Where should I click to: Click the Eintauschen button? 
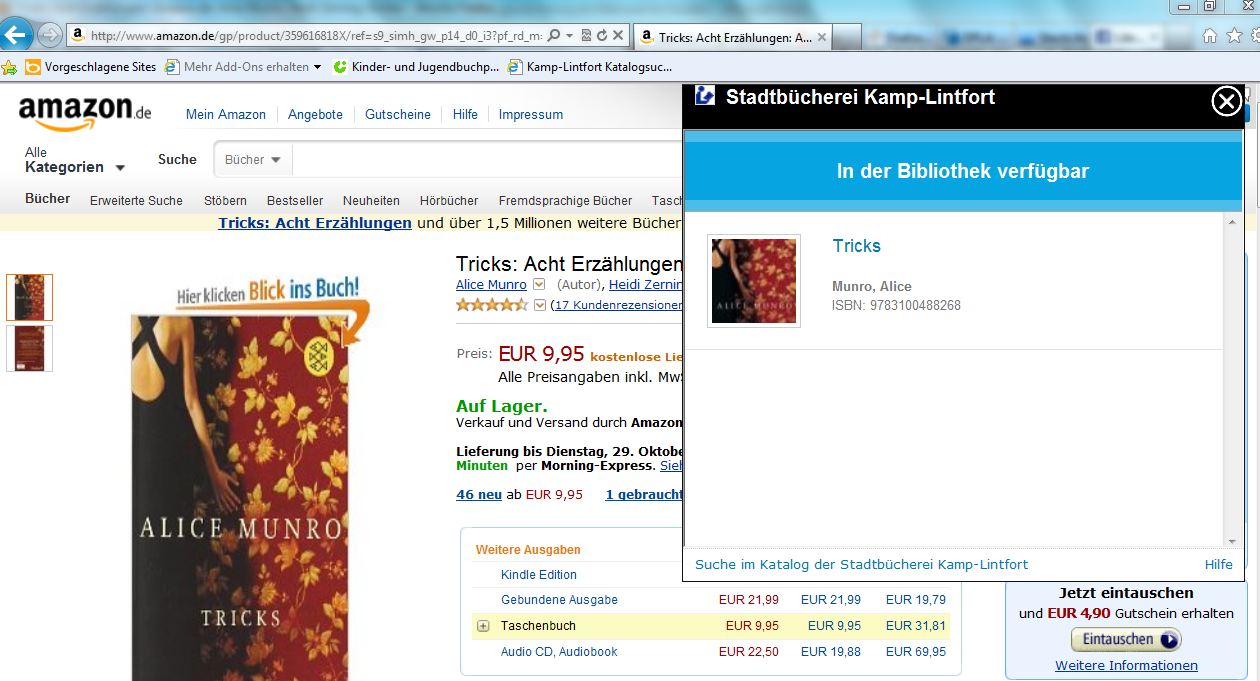[1126, 639]
